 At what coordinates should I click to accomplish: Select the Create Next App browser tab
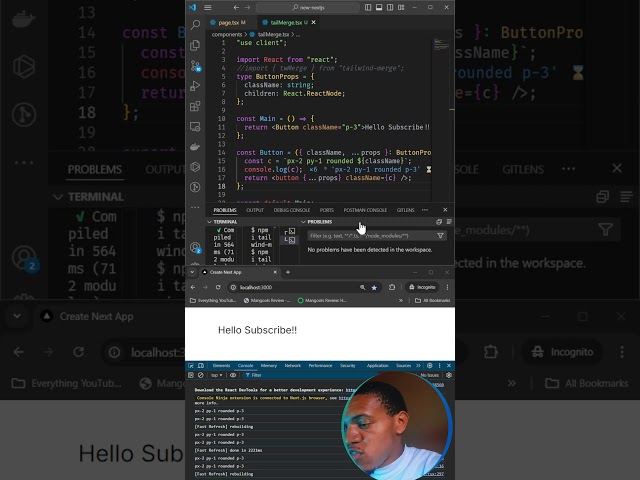point(239,272)
